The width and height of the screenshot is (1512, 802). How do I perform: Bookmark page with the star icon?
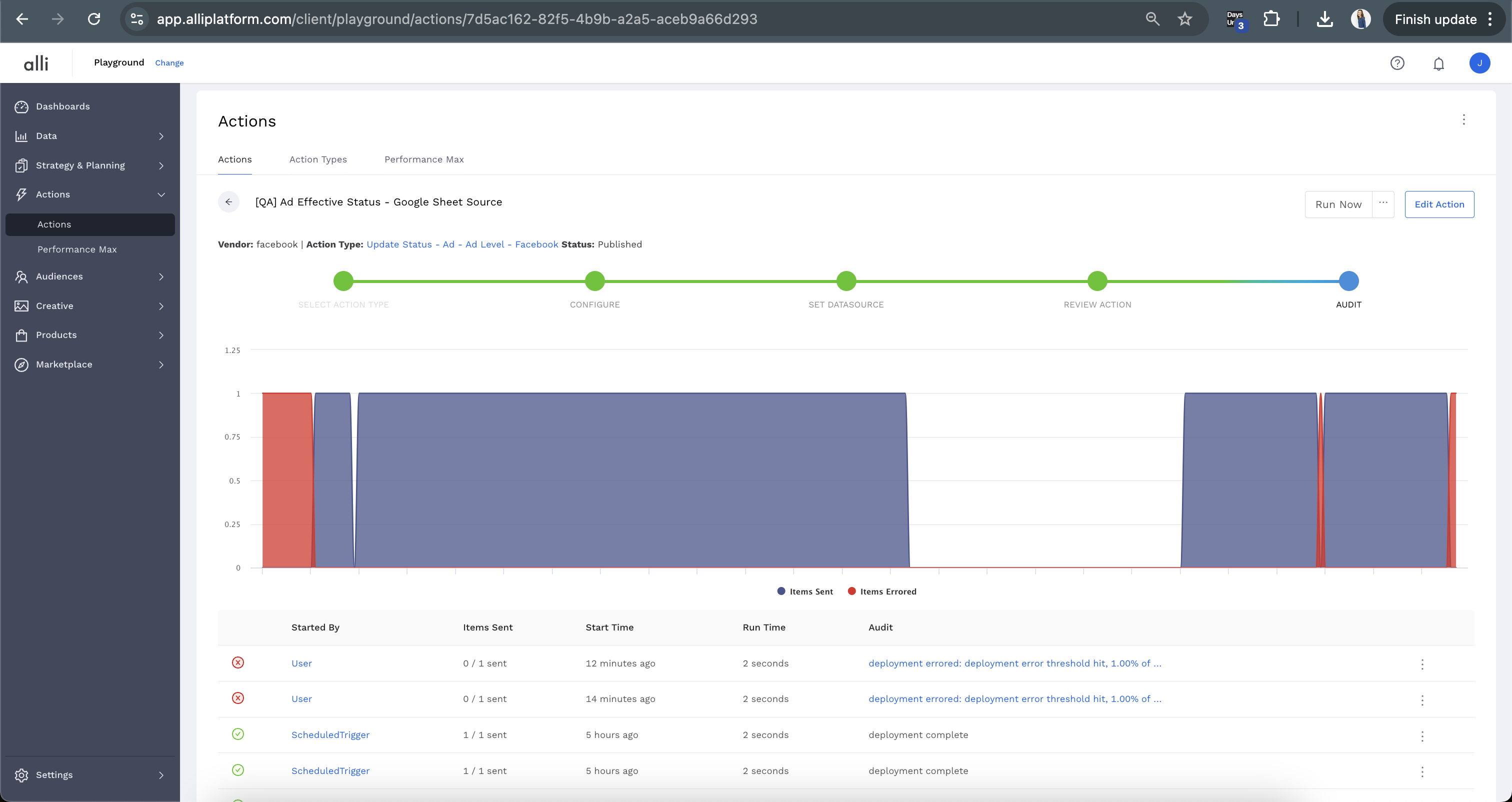[x=1184, y=19]
